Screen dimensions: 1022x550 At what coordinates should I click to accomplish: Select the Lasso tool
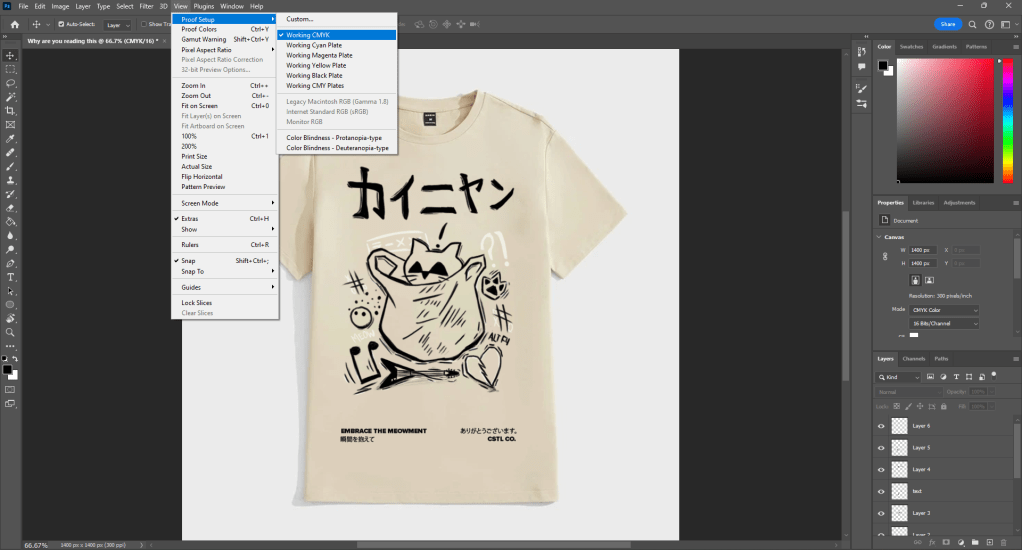tap(10, 83)
